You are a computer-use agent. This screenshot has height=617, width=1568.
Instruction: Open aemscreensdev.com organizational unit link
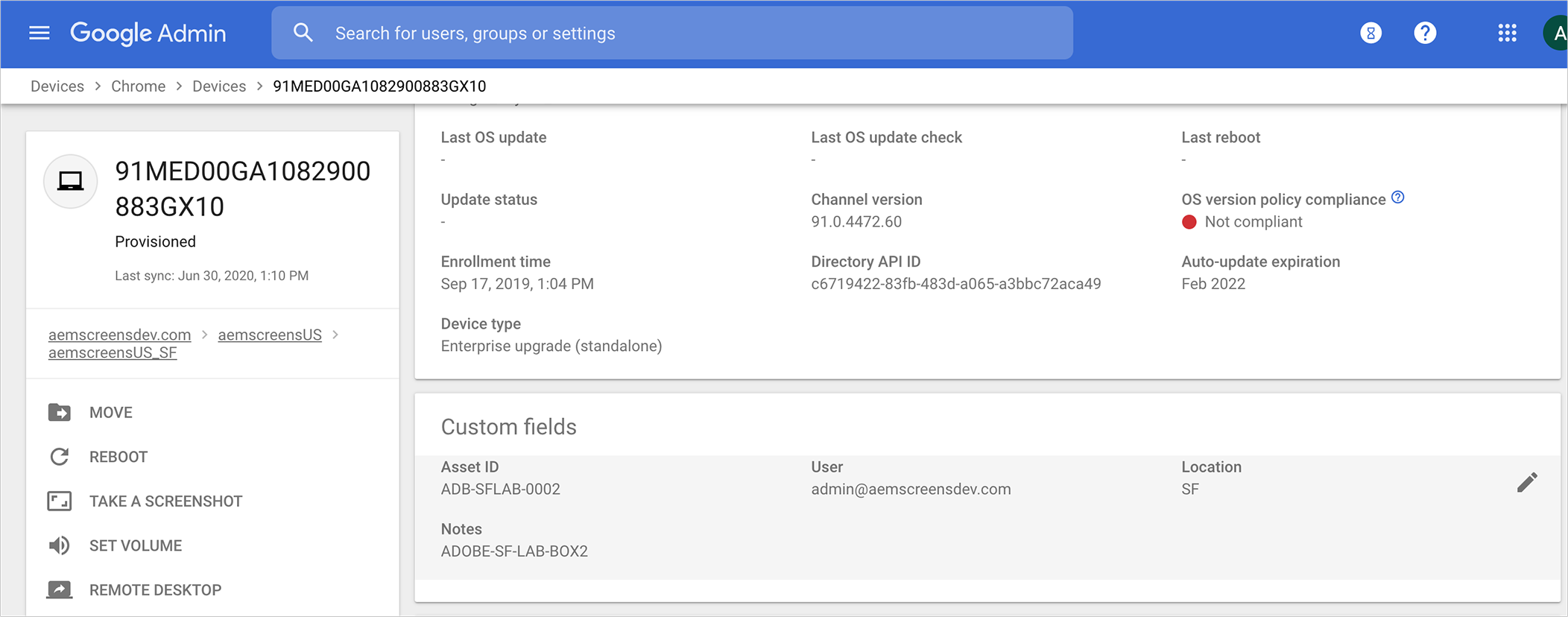coord(119,335)
